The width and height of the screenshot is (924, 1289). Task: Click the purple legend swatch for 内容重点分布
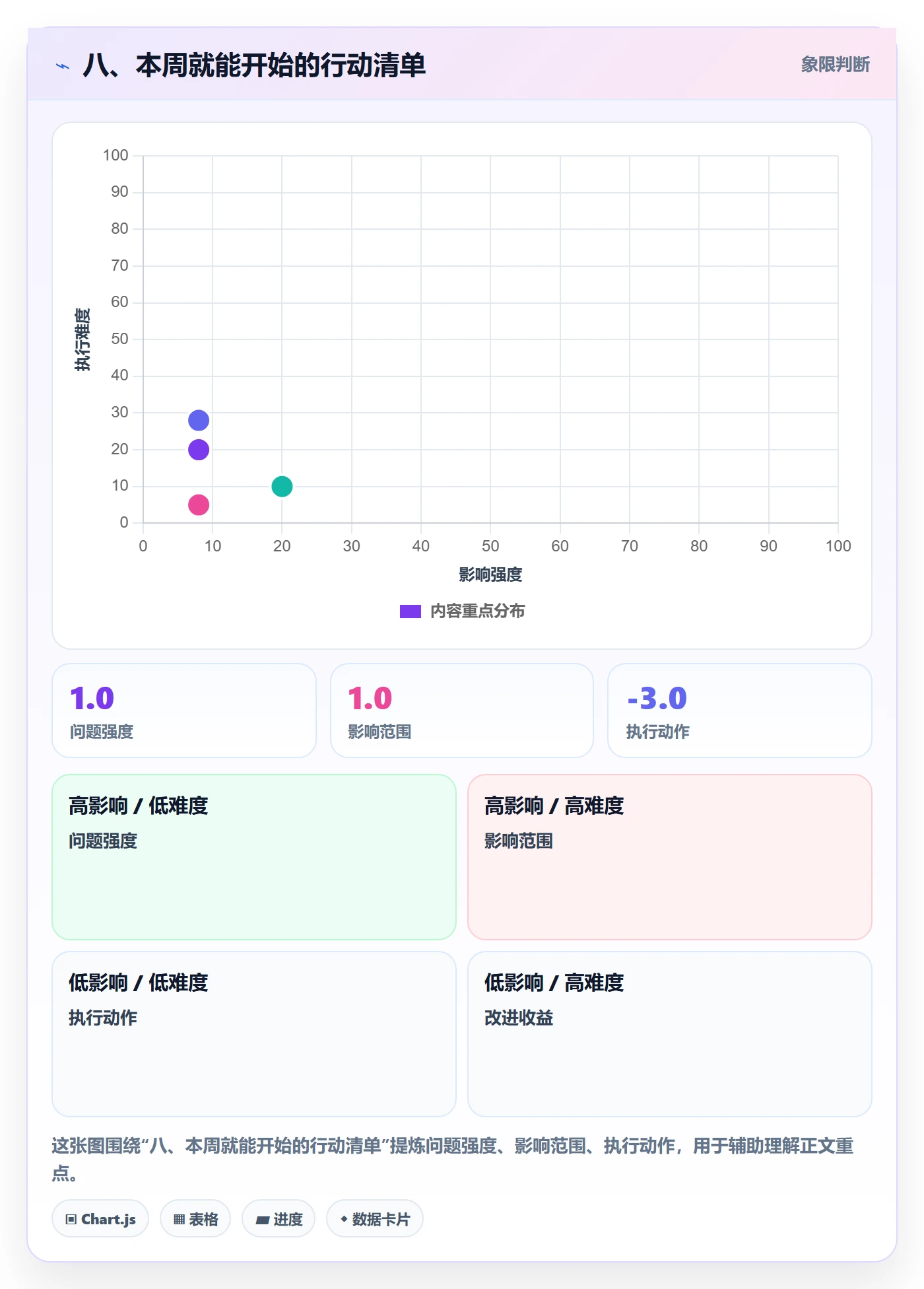point(411,611)
